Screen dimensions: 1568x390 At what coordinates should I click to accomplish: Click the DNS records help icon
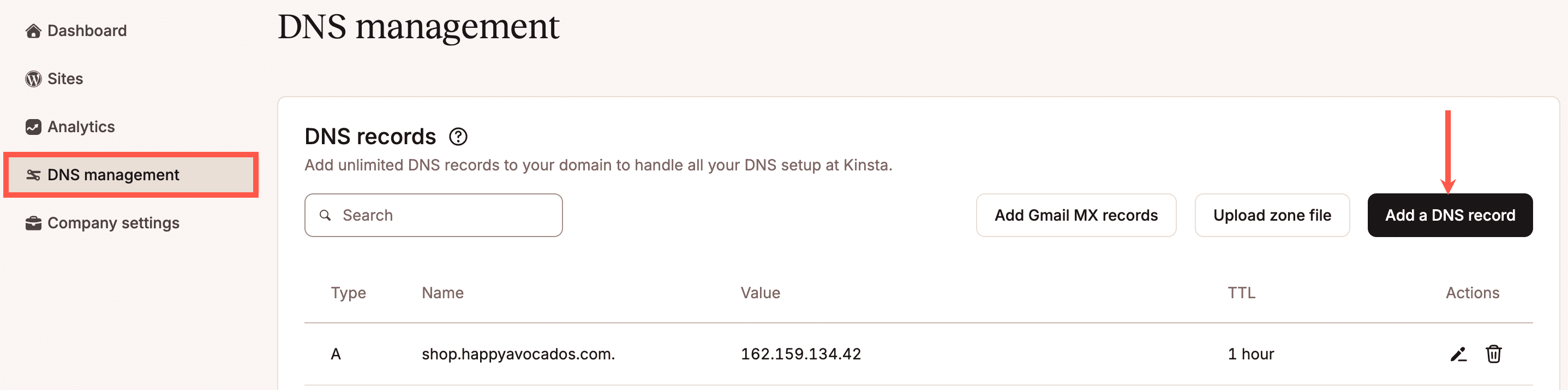click(x=459, y=136)
